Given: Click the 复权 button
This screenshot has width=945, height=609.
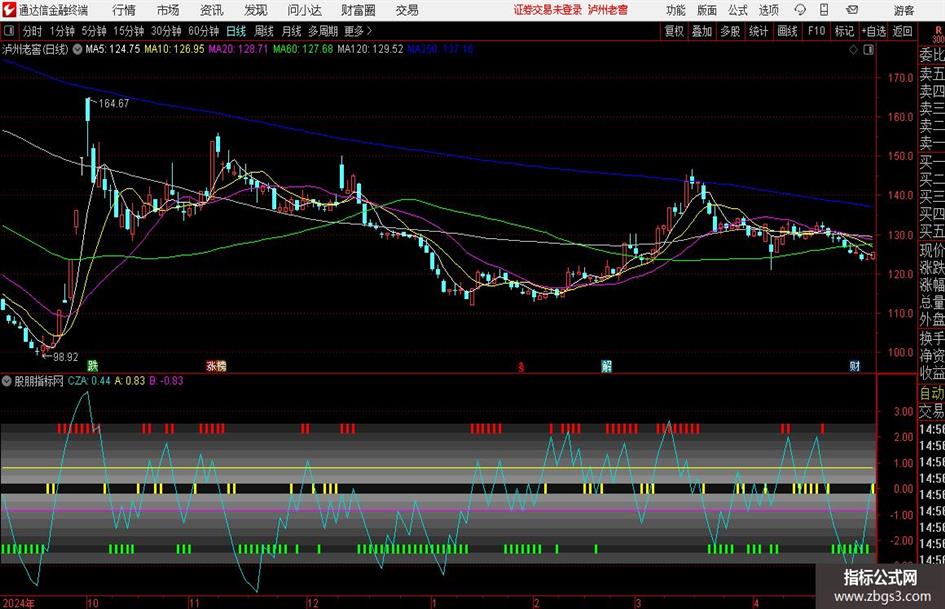Looking at the screenshot, I should (674, 31).
